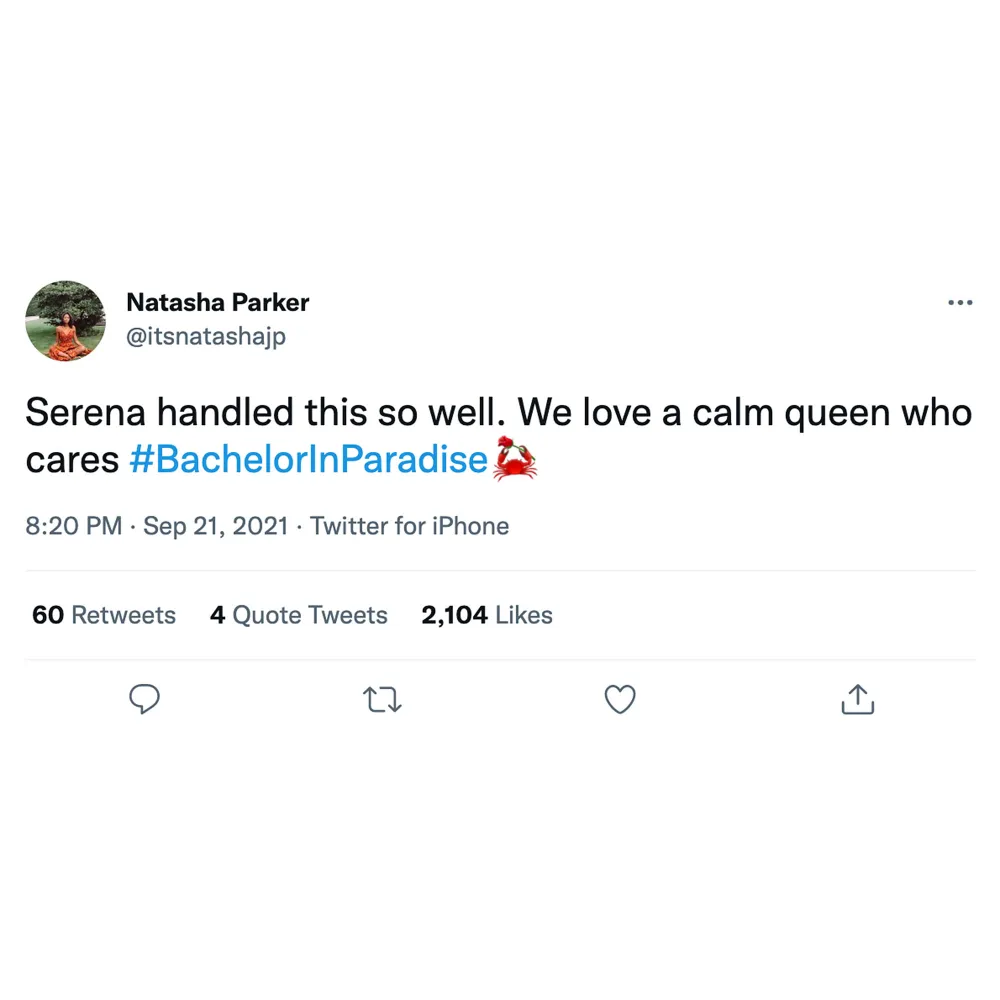View the 60 Retweets list
The height and width of the screenshot is (1000, 1000).
(x=103, y=615)
